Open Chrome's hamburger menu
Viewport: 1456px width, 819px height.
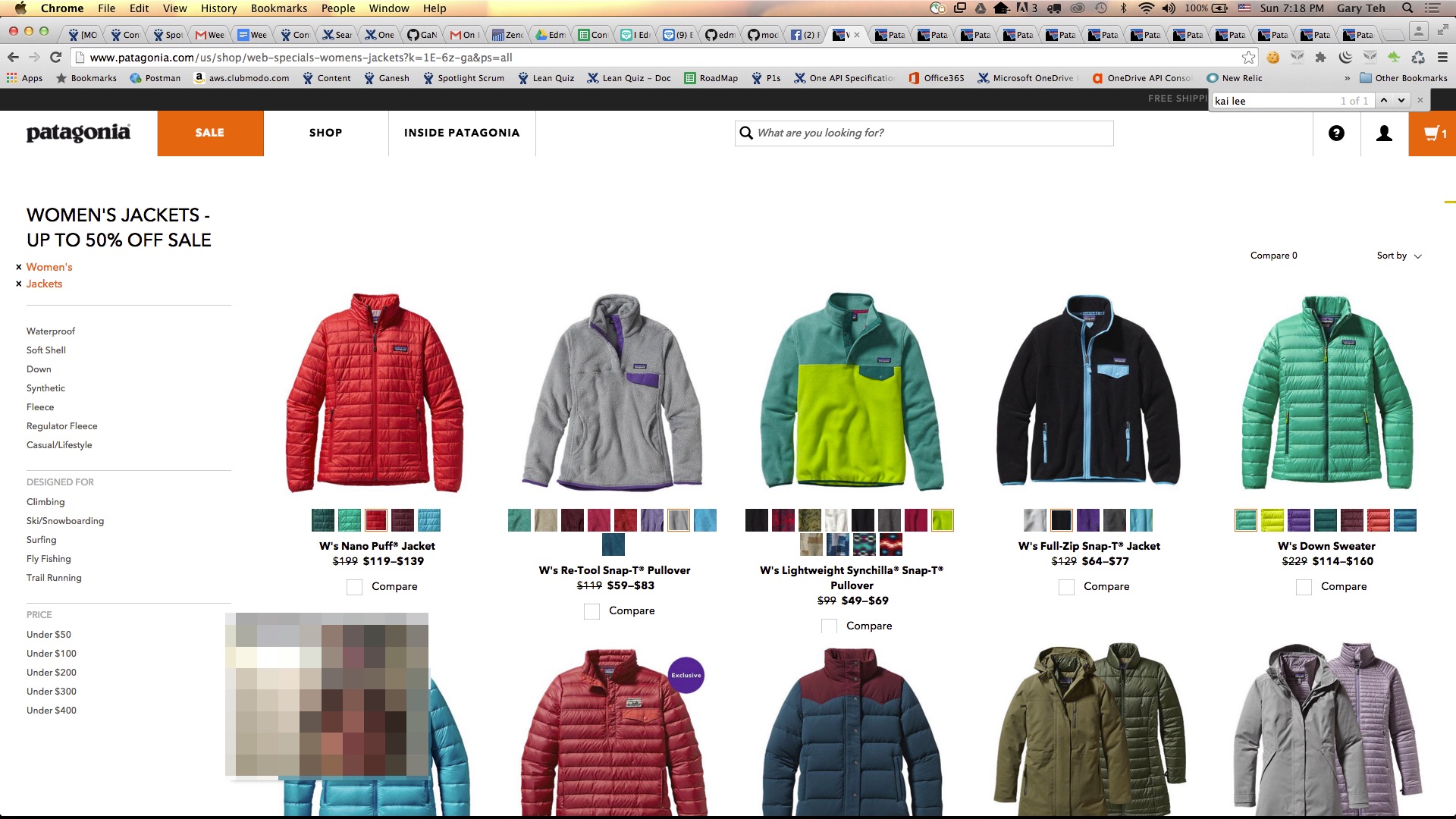tap(1442, 58)
